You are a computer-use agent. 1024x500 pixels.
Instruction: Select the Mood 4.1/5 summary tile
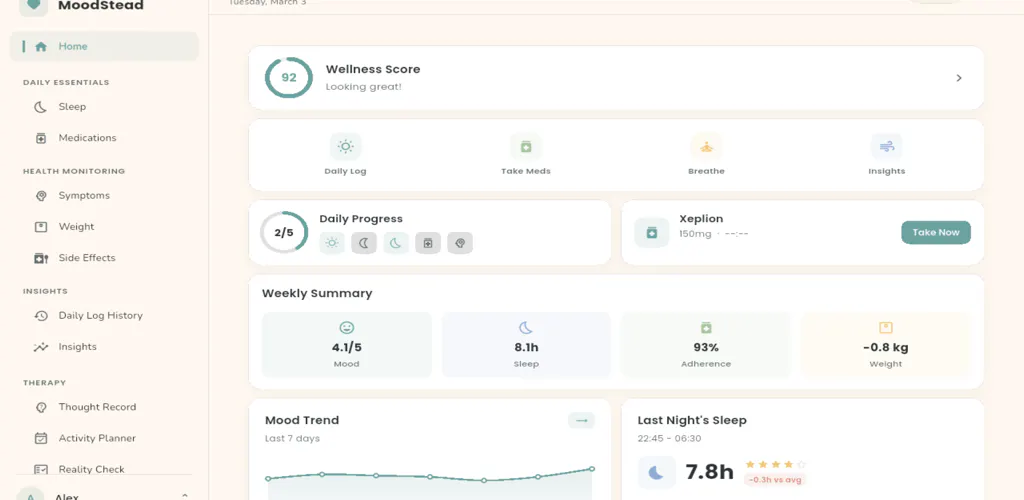[x=347, y=345]
